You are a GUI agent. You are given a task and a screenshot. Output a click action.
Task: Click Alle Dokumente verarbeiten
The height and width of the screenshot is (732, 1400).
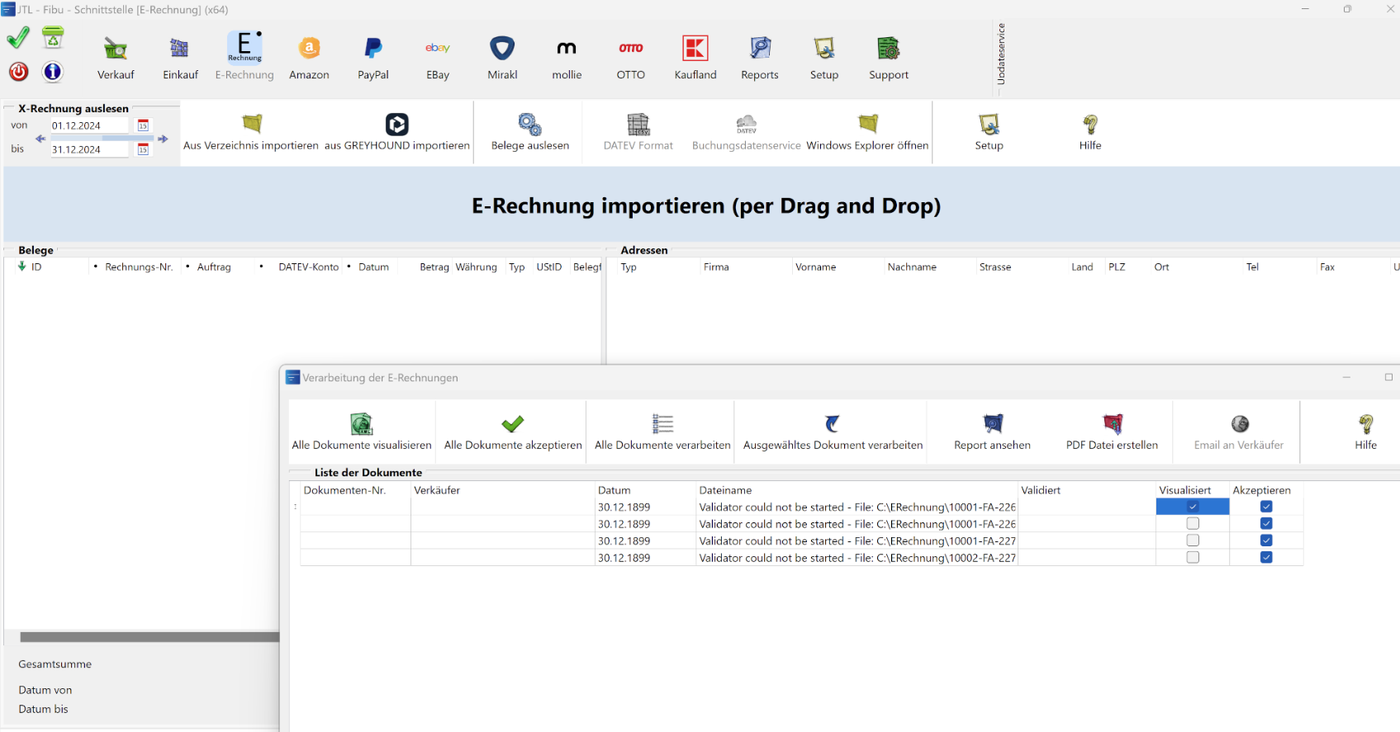662,432
